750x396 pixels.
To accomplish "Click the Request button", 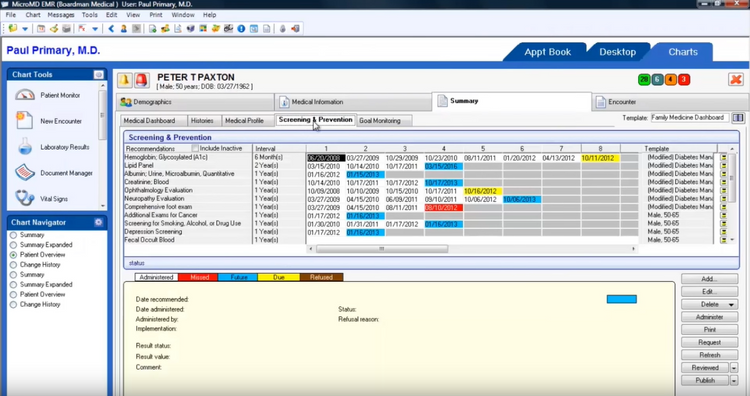I will 709,342.
